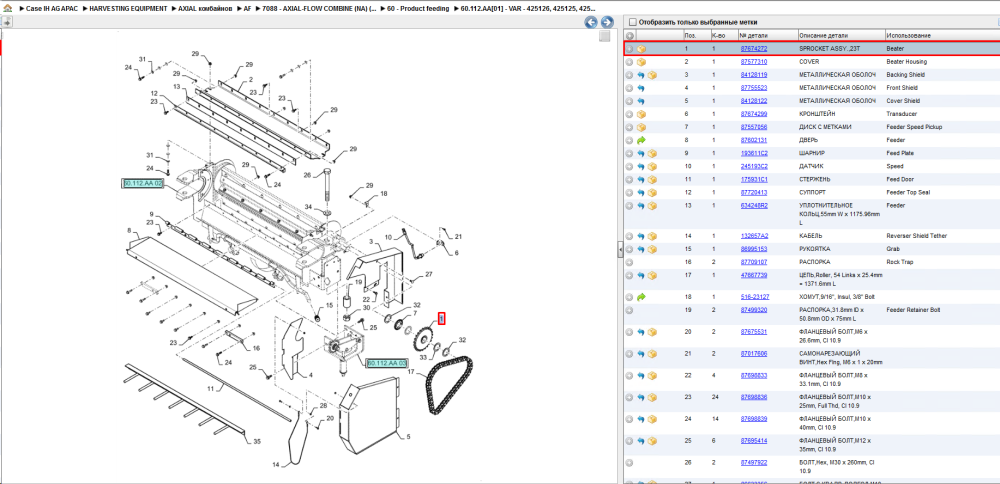Click package icon for 87674299 Transducer
1000x484 pixels.
click(642, 114)
